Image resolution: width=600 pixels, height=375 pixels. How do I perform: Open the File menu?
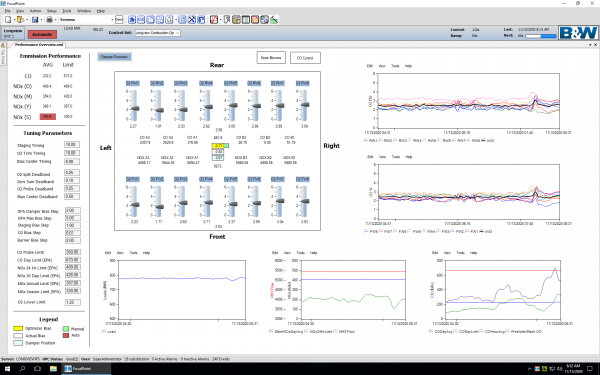[7, 11]
